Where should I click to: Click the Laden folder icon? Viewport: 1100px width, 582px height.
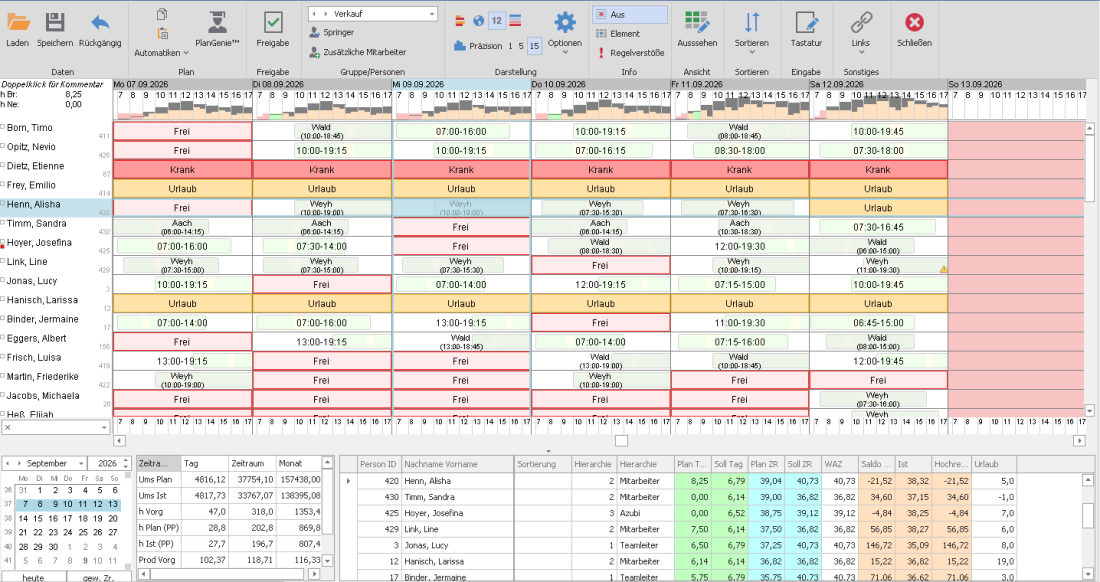click(18, 22)
